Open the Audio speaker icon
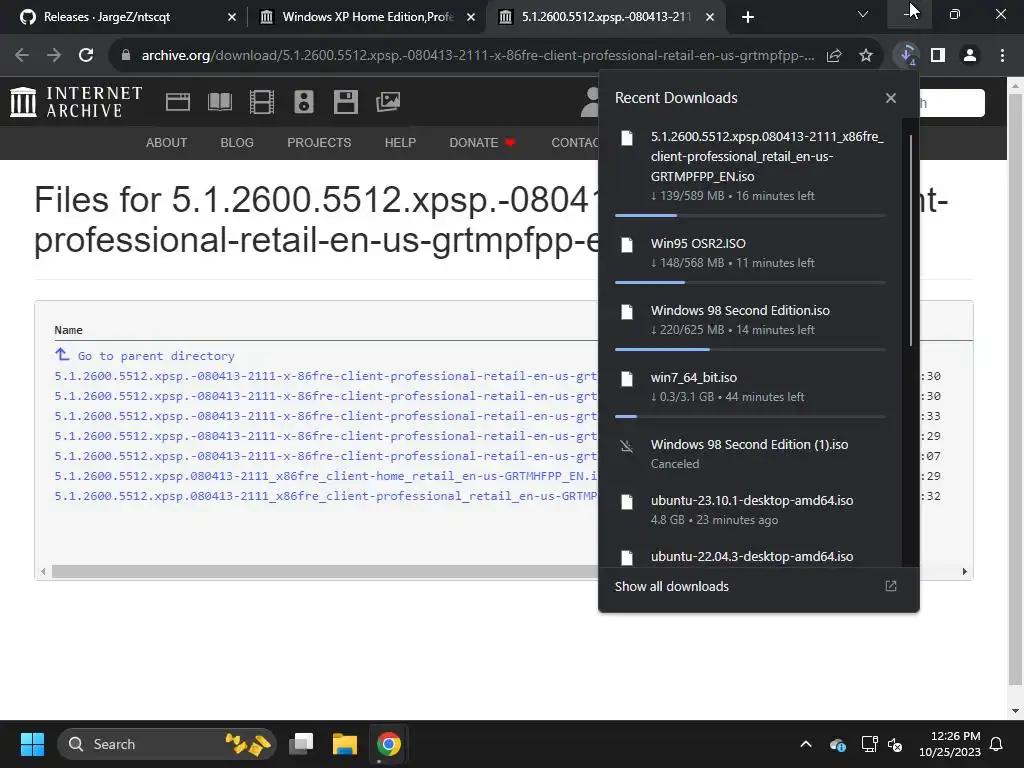The width and height of the screenshot is (1024, 768). [x=304, y=102]
